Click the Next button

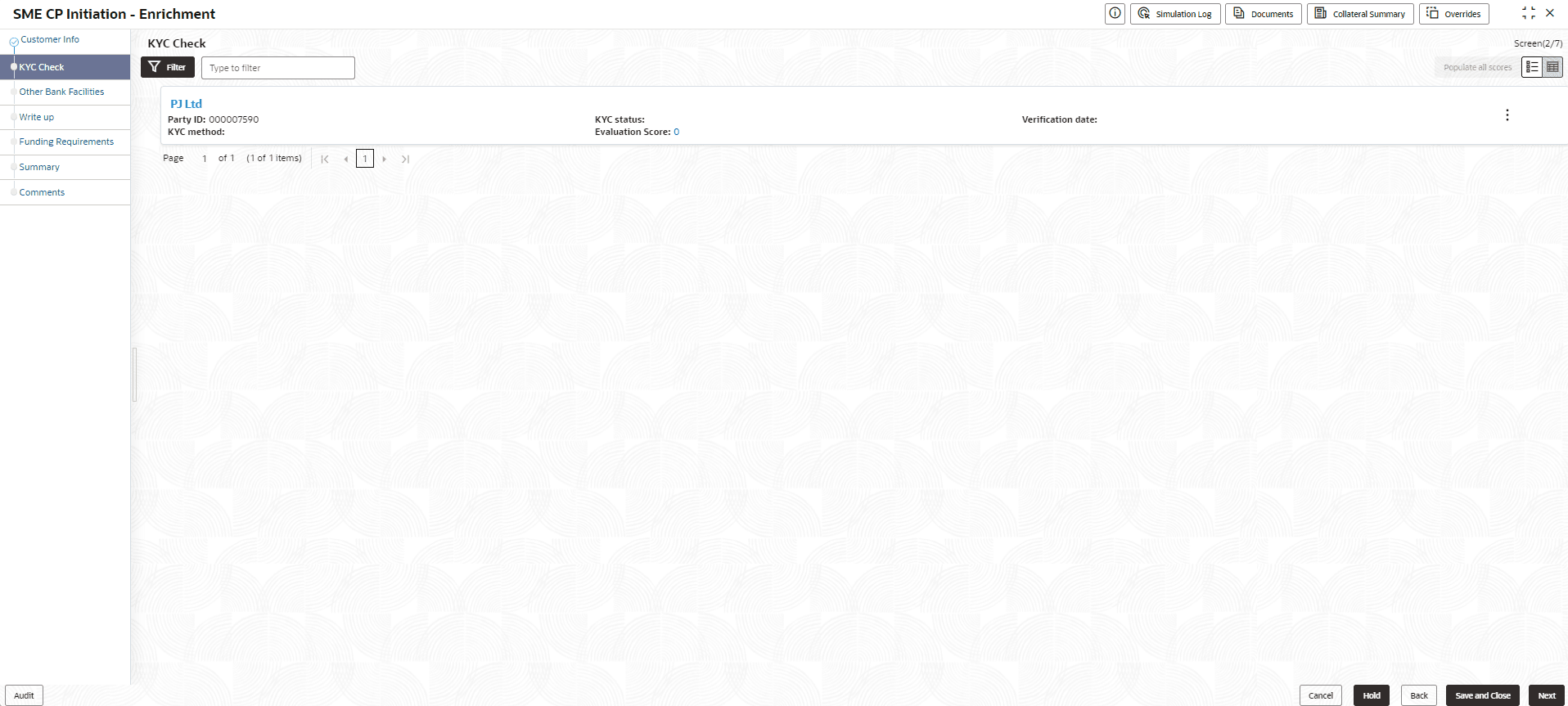coord(1547,695)
